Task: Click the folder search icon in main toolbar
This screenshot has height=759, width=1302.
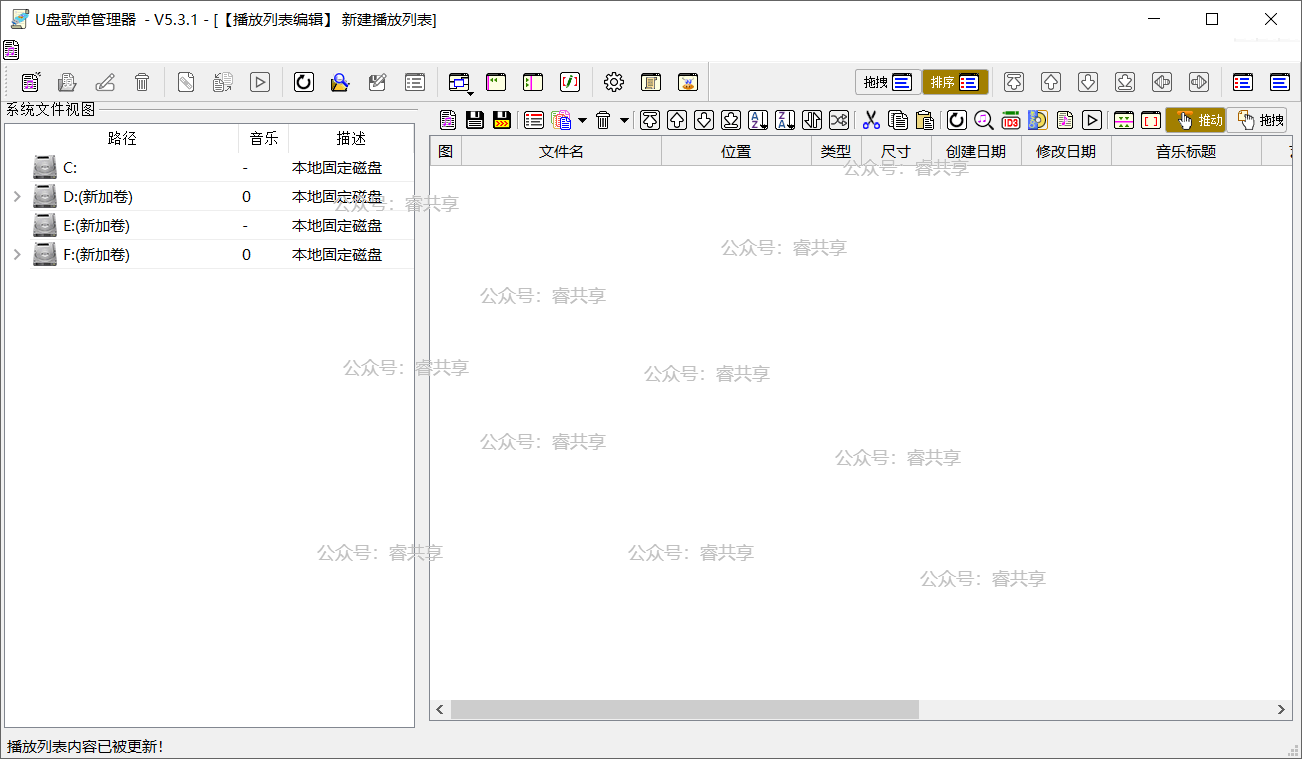Action: coord(340,82)
